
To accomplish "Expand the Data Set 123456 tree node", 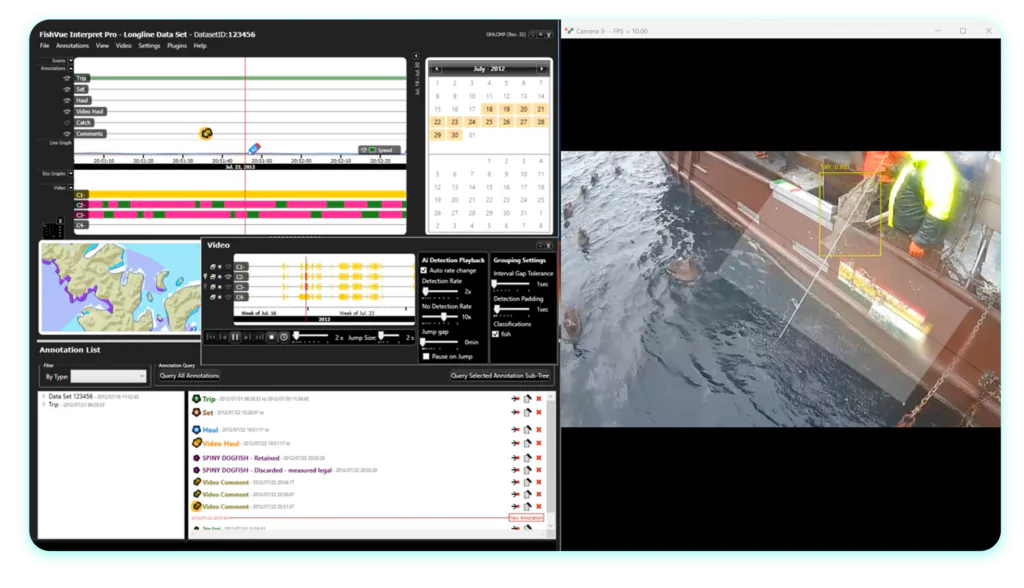I will pos(43,397).
